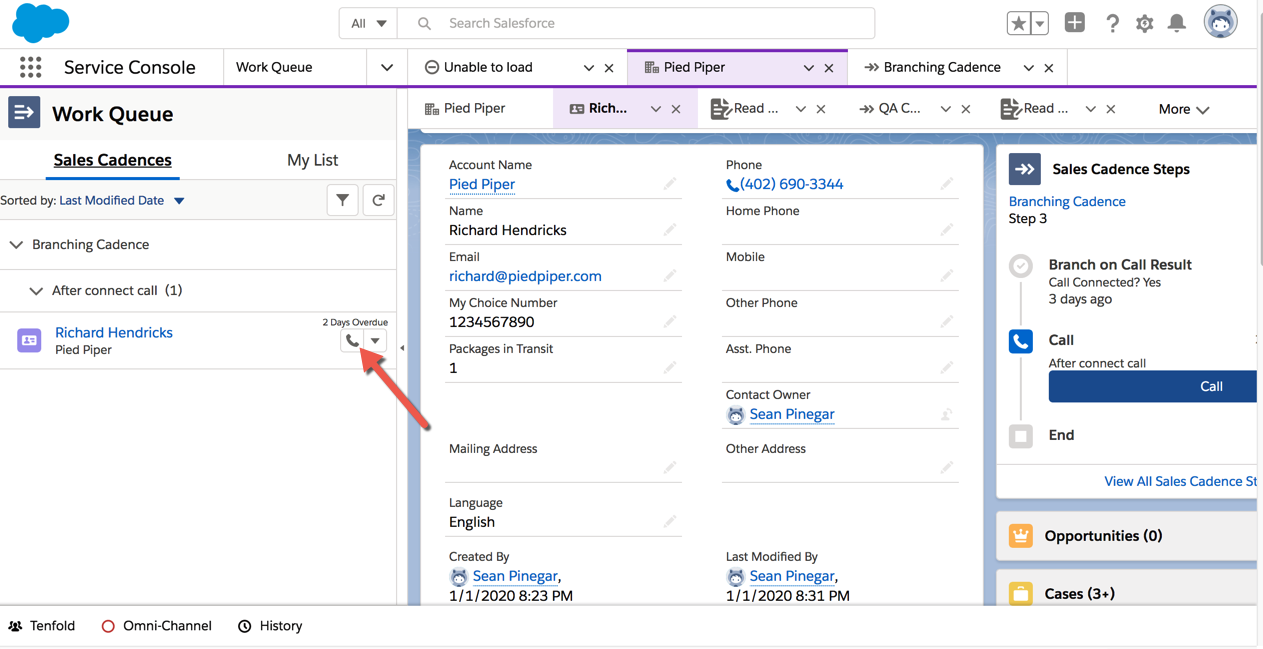Select the Pied Piper workspace tab
The image size is (1263, 649).
[694, 67]
